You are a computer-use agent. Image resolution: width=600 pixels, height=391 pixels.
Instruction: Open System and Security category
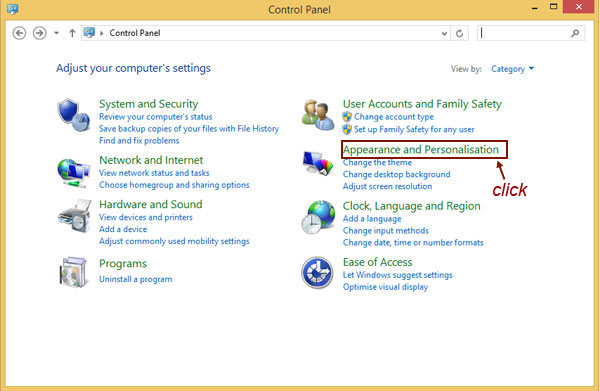(x=148, y=104)
